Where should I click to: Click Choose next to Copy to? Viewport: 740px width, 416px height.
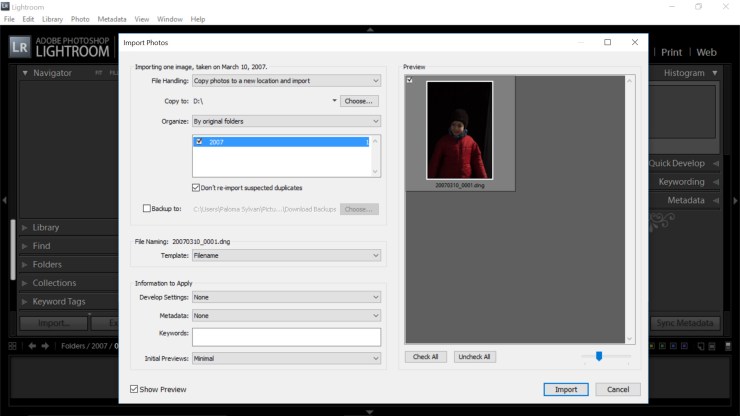(x=359, y=101)
